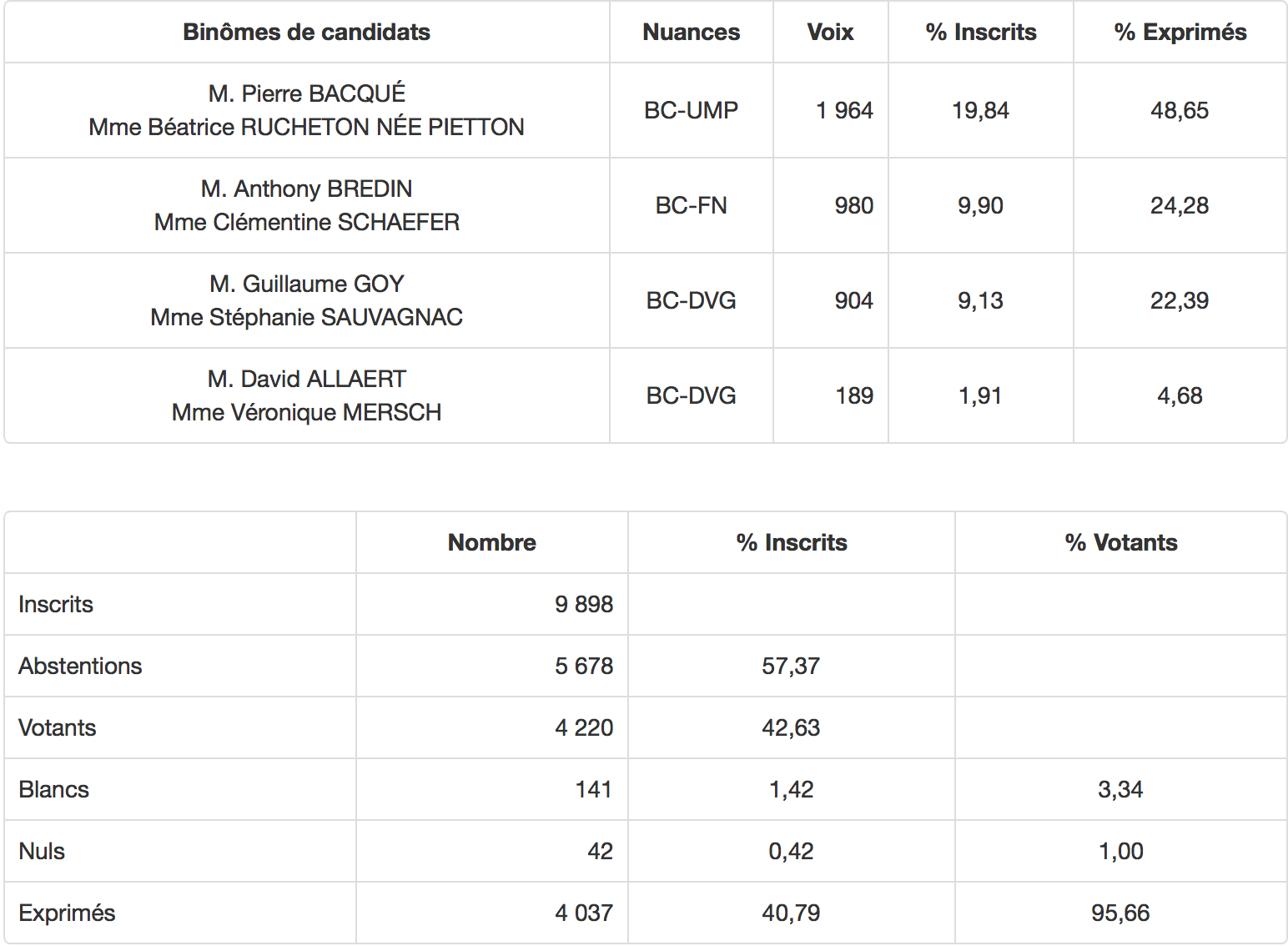This screenshot has height=946, width=1288.
Task: Select the Abstentions row label
Action: [x=80, y=666]
